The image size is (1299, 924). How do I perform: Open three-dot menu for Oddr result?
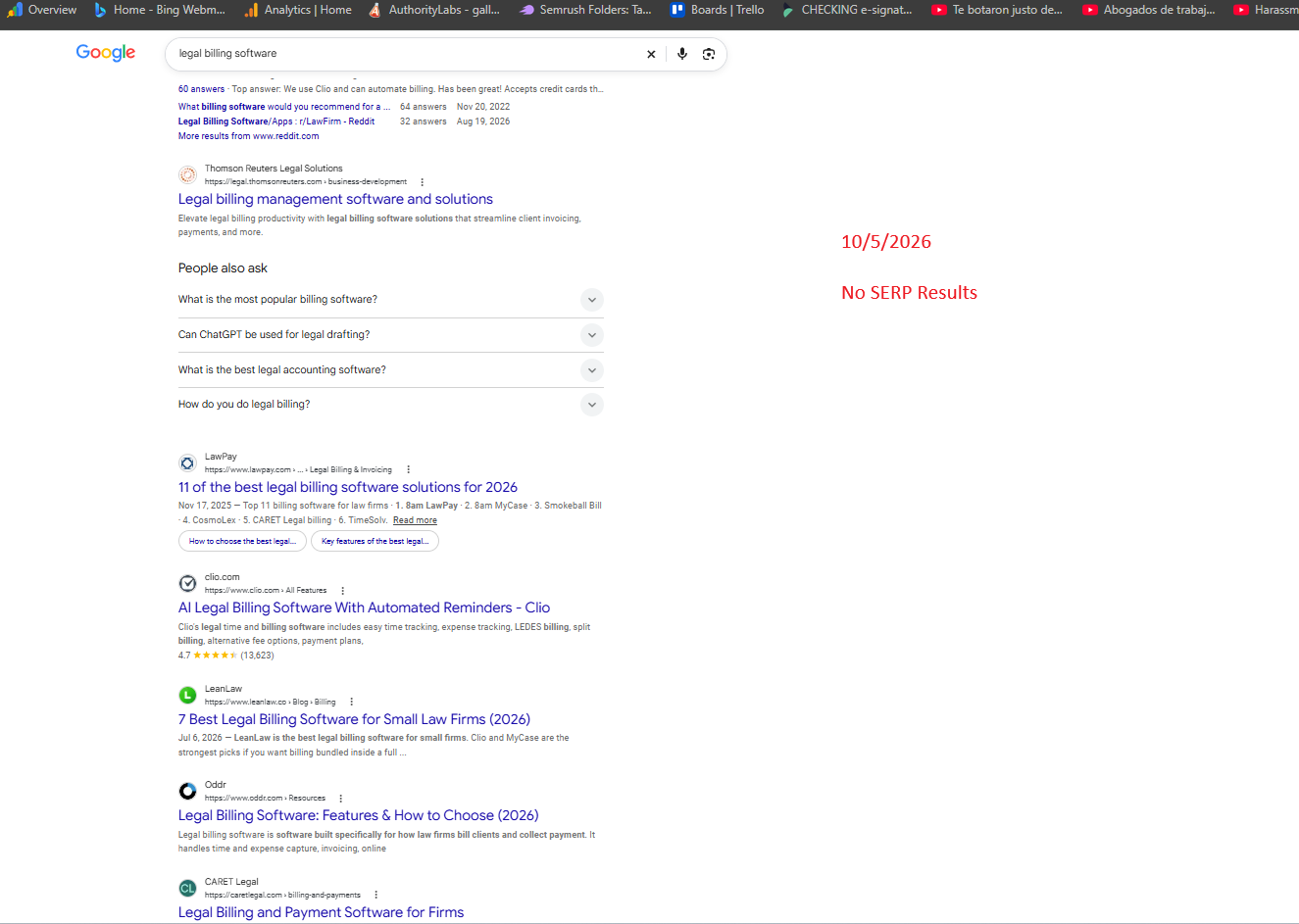coord(340,799)
